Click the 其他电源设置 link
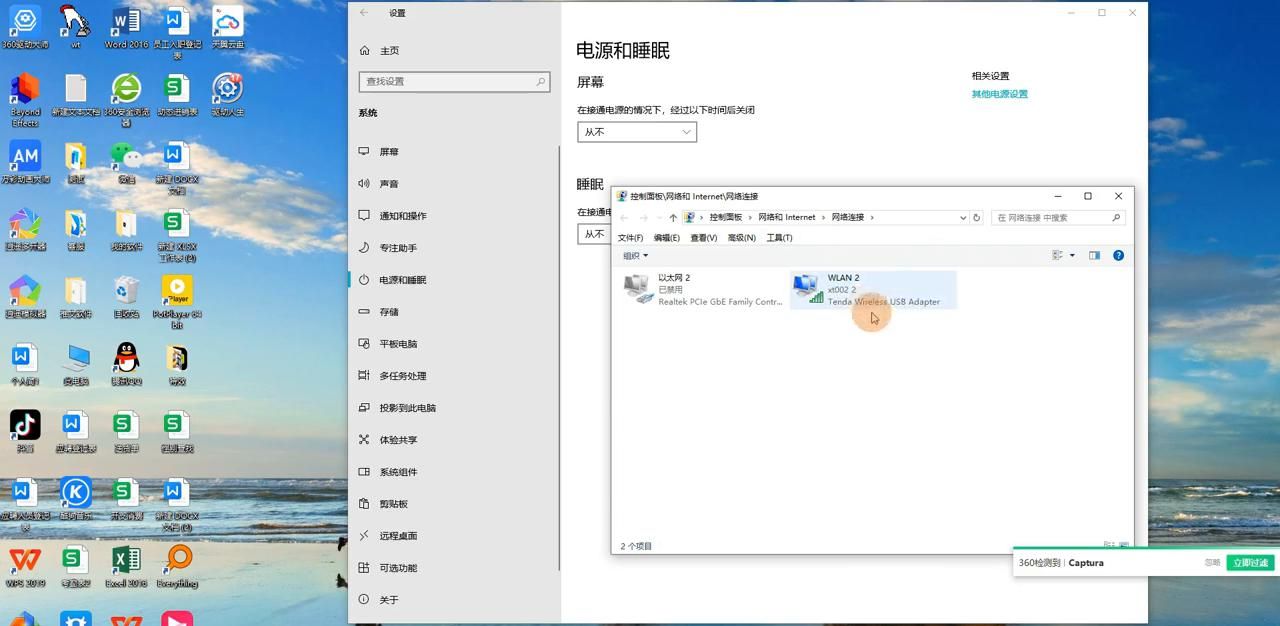 point(999,93)
